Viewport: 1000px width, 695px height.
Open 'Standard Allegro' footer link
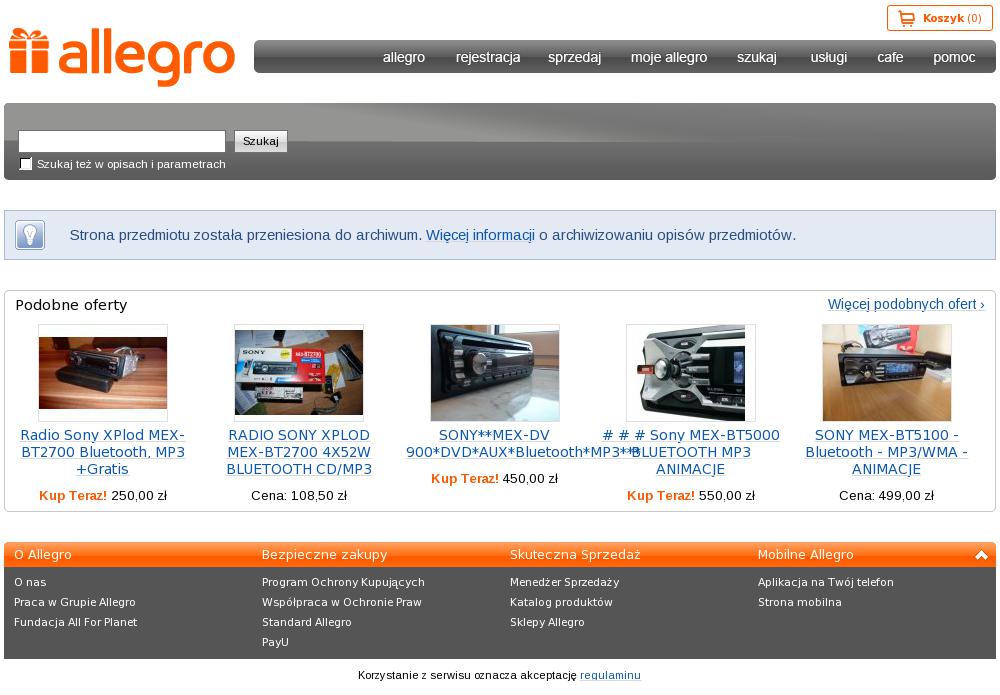click(x=307, y=622)
